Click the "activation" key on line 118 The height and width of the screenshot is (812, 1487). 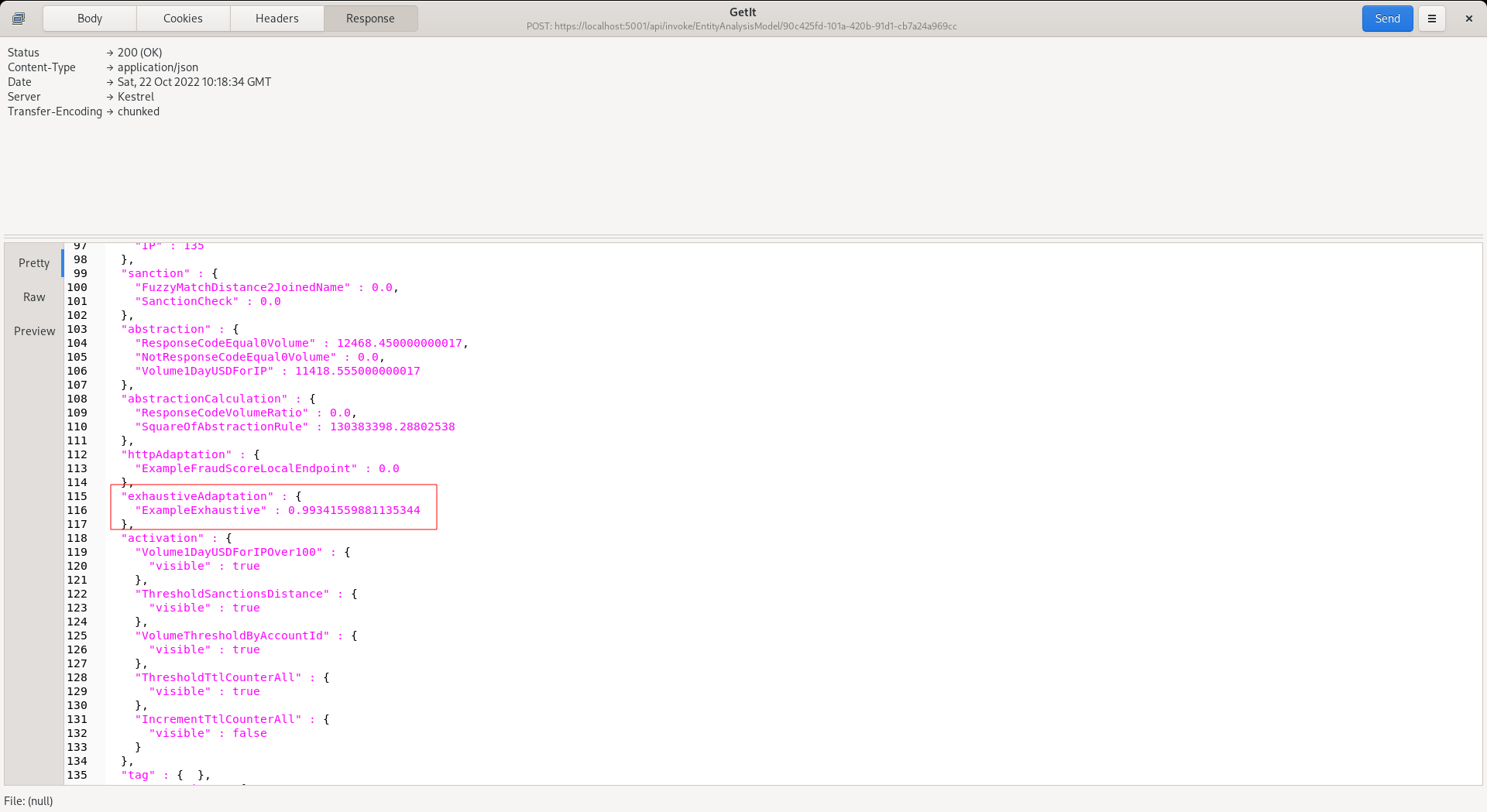(163, 538)
